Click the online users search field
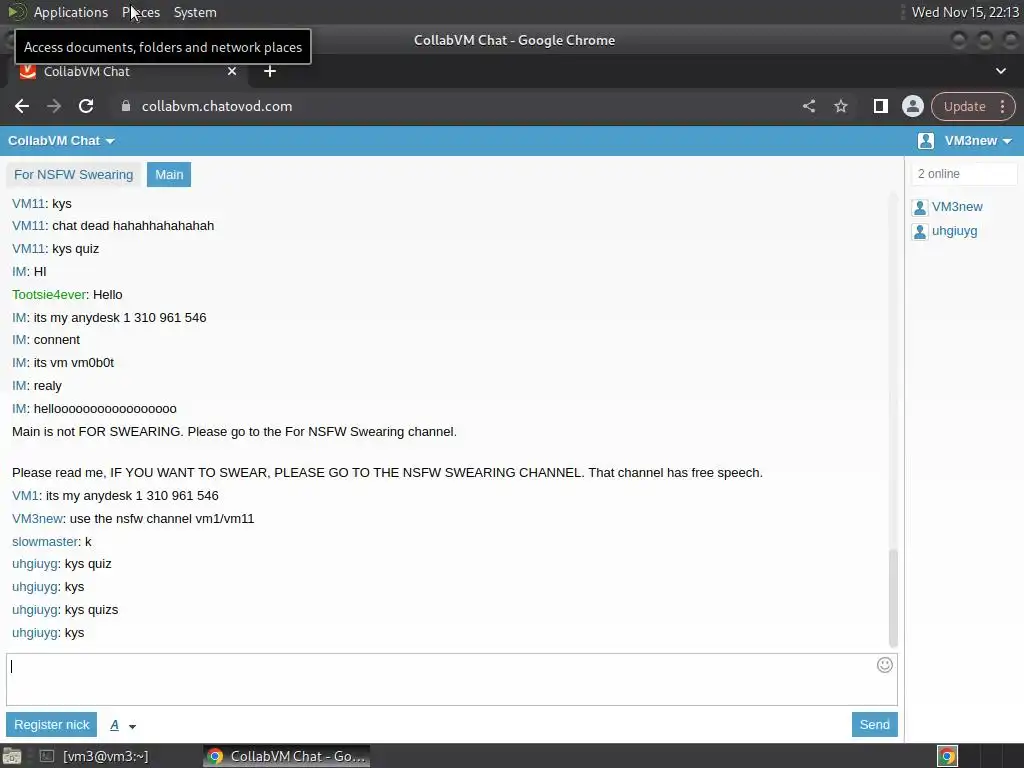1024x768 pixels. 963,174
